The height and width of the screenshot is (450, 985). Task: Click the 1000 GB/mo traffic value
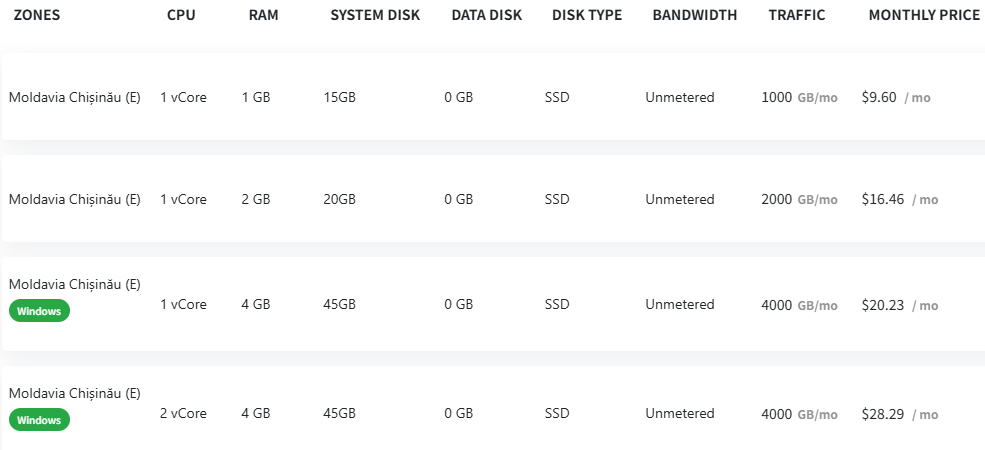[x=798, y=97]
